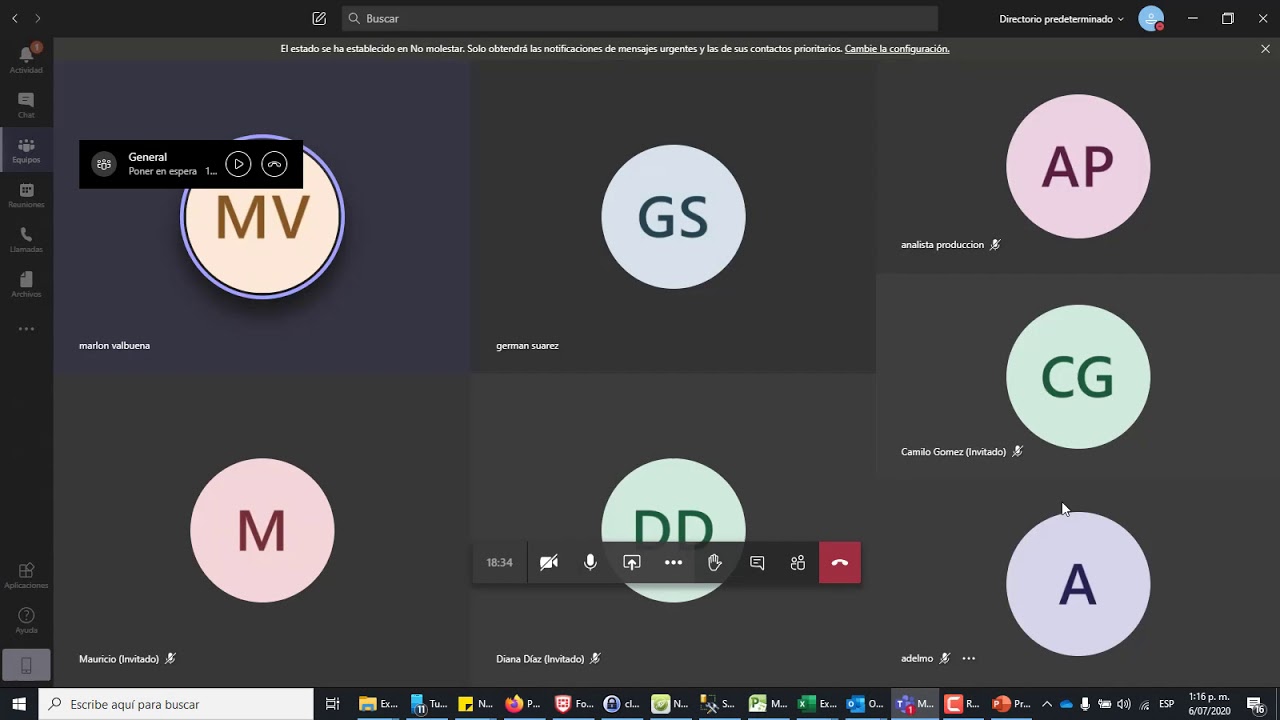1280x720 pixels.
Task: Start a new chat with compose icon
Action: click(319, 18)
